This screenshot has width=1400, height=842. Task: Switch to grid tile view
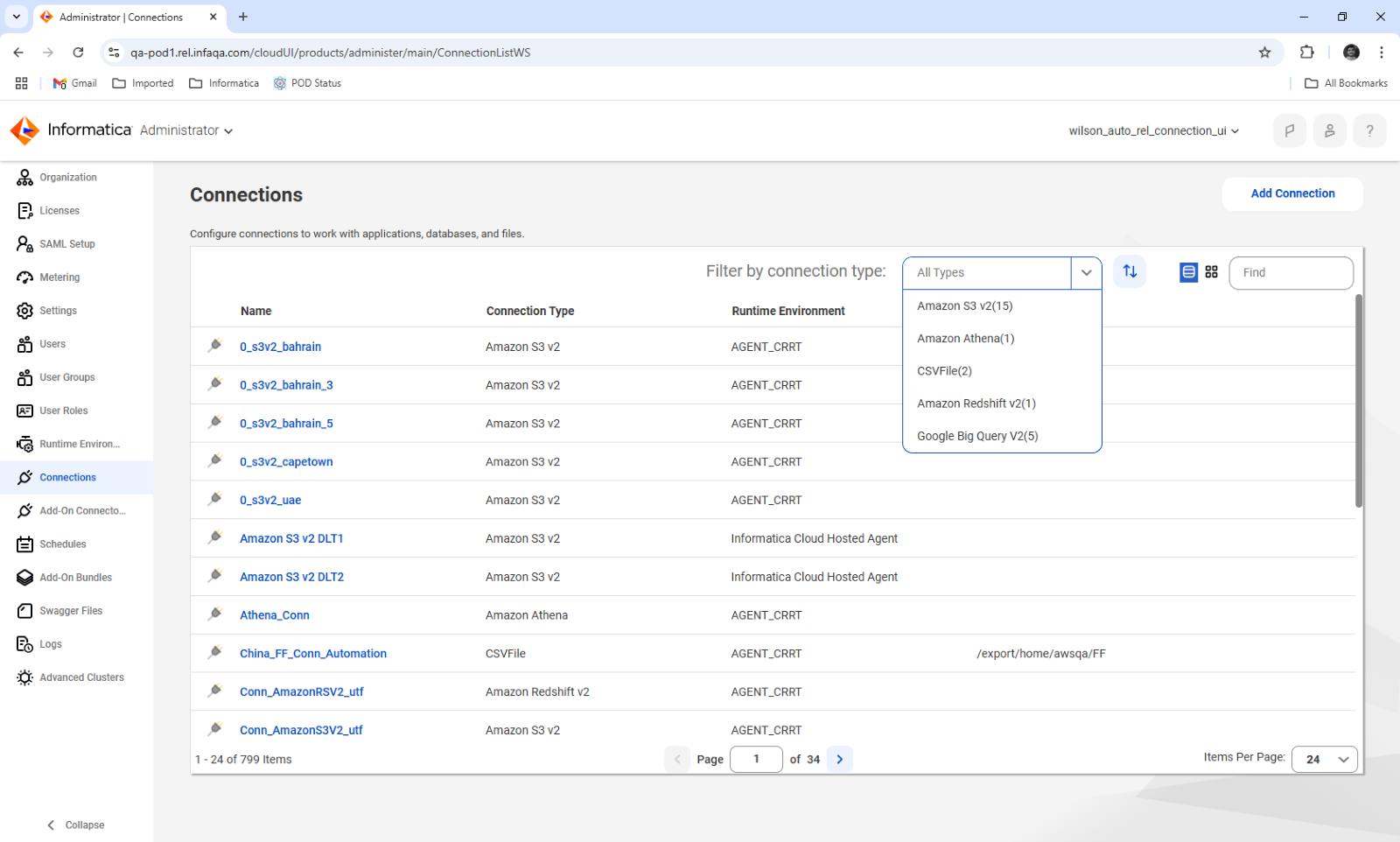1211,272
